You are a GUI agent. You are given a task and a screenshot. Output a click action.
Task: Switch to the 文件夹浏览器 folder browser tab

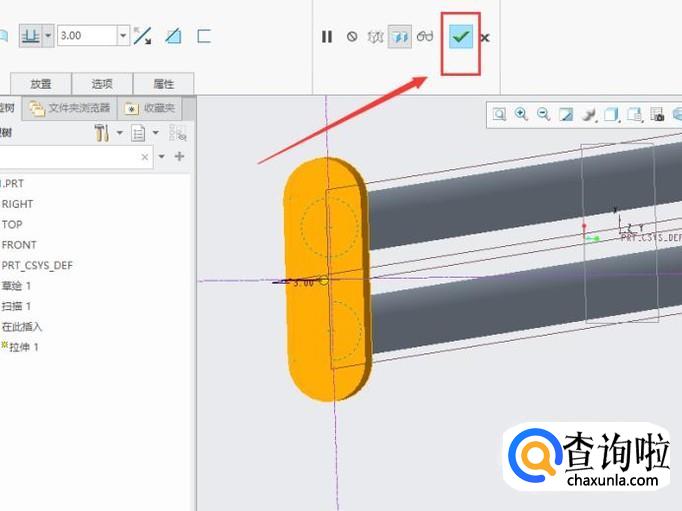coord(69,108)
